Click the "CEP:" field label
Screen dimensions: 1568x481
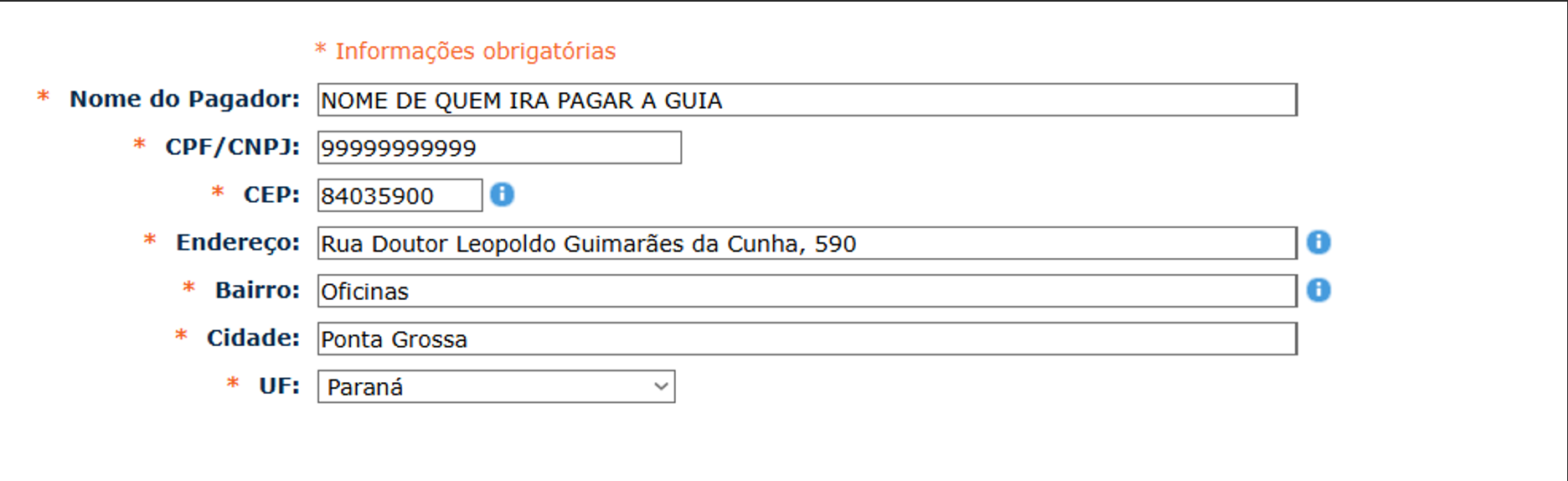tap(271, 194)
